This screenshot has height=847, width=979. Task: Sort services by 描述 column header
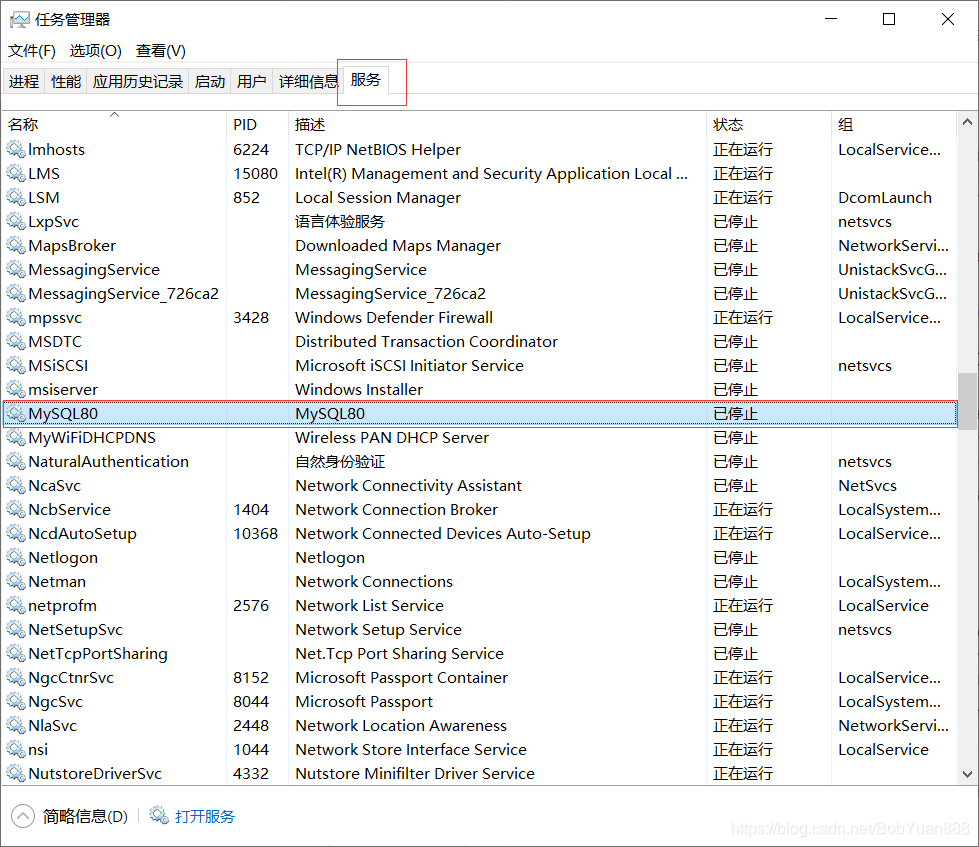pos(498,124)
